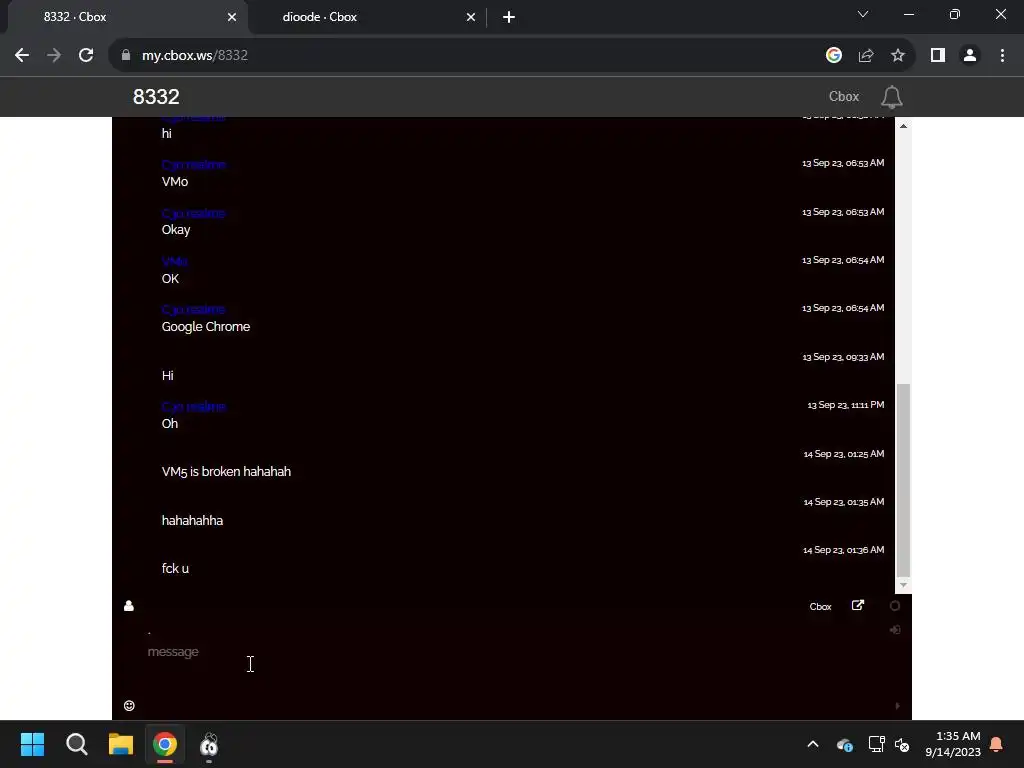The height and width of the screenshot is (768, 1024).
Task: Open the tab search dropdown chevron
Action: click(x=863, y=14)
